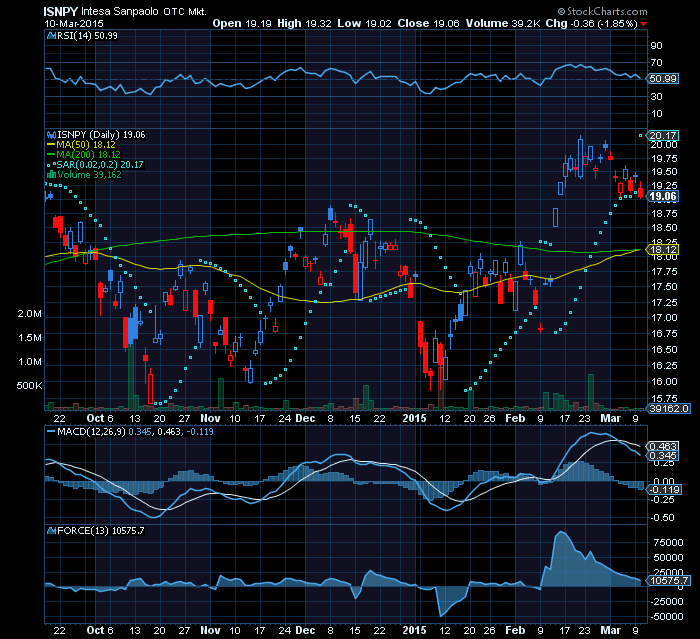Click the ISNPY (Daily) 19.06 legend entry
Image resolution: width=700 pixels, height=639 pixels.
tap(101, 134)
